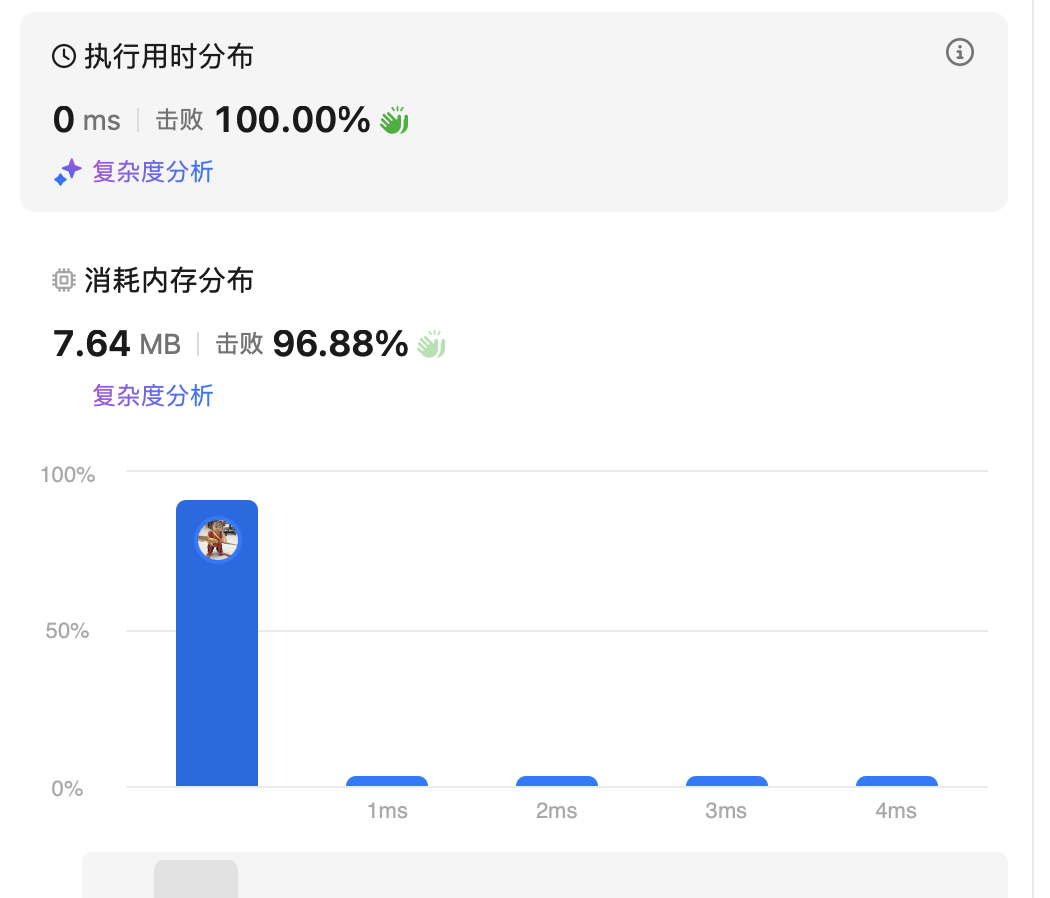Image resolution: width=1050 pixels, height=898 pixels.
Task: Click the 0% y-axis label
Action: pyautogui.click(x=67, y=789)
